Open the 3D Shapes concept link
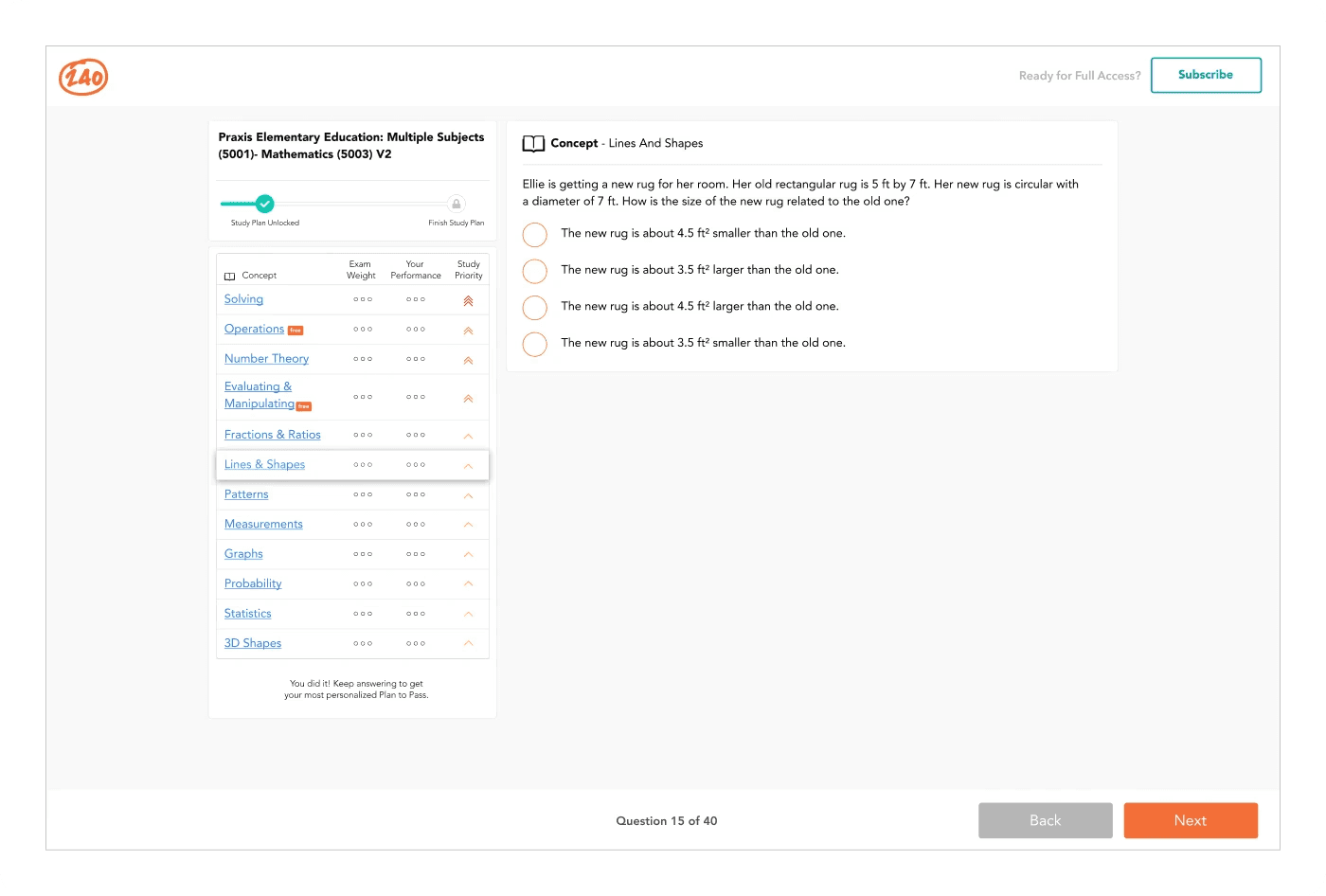Screen dimensions: 1326x896 pos(253,643)
